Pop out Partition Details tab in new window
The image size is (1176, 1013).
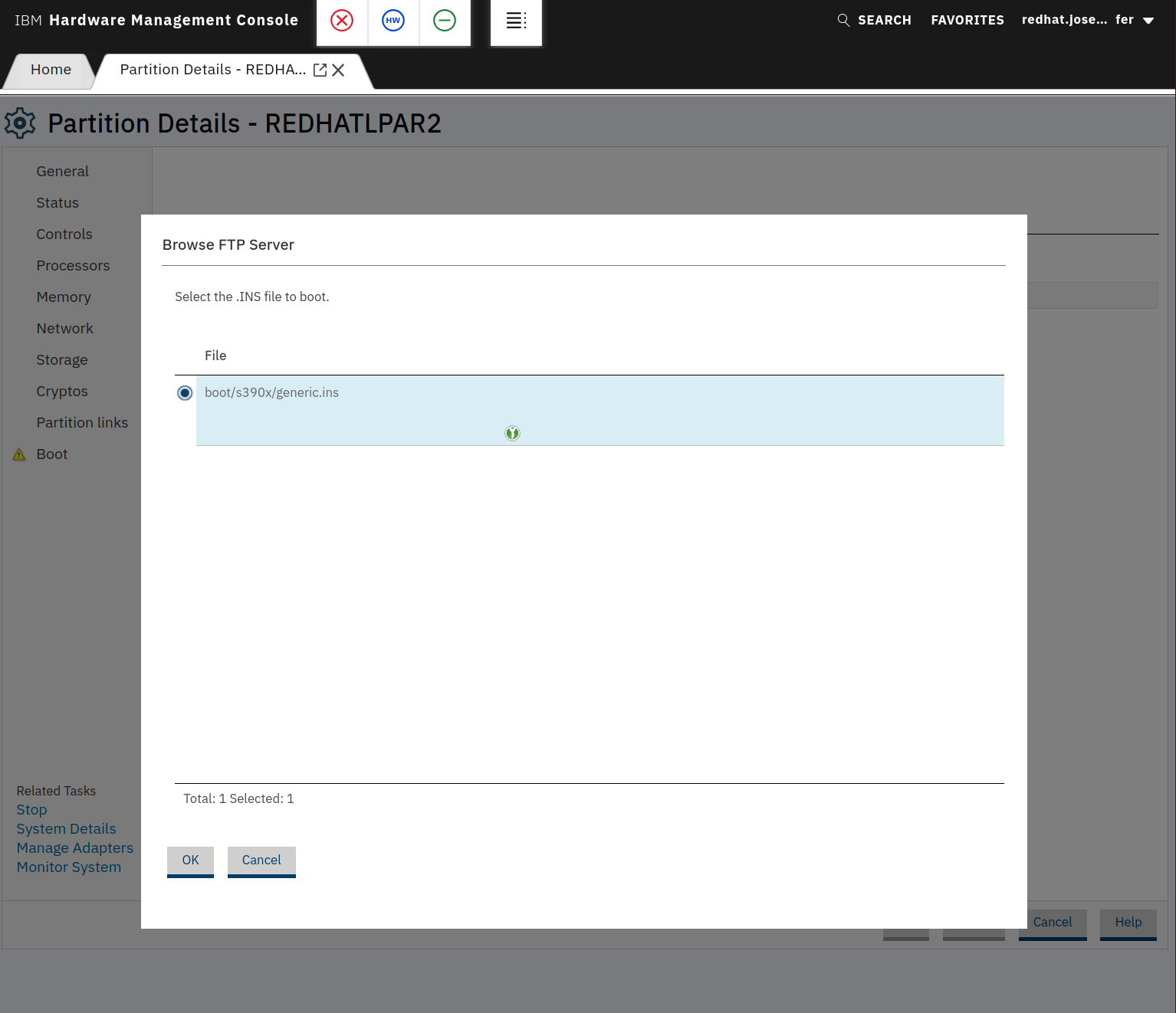click(x=320, y=70)
